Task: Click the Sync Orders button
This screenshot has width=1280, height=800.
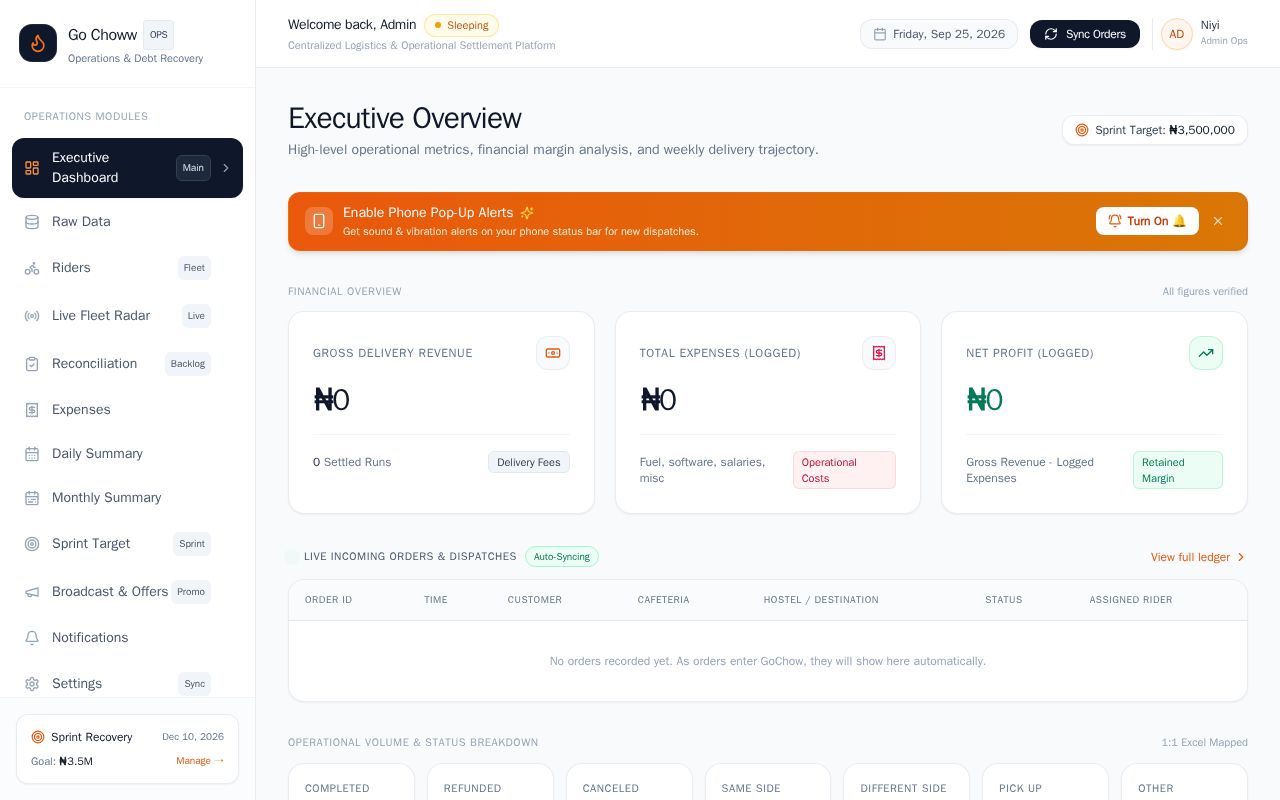Action: pyautogui.click(x=1085, y=34)
